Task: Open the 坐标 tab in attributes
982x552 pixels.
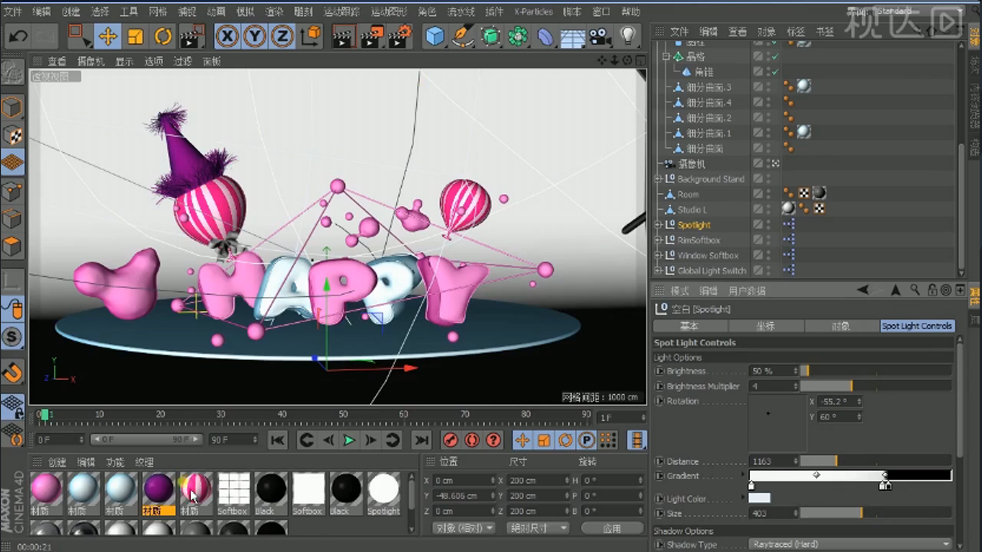Action: 765,326
